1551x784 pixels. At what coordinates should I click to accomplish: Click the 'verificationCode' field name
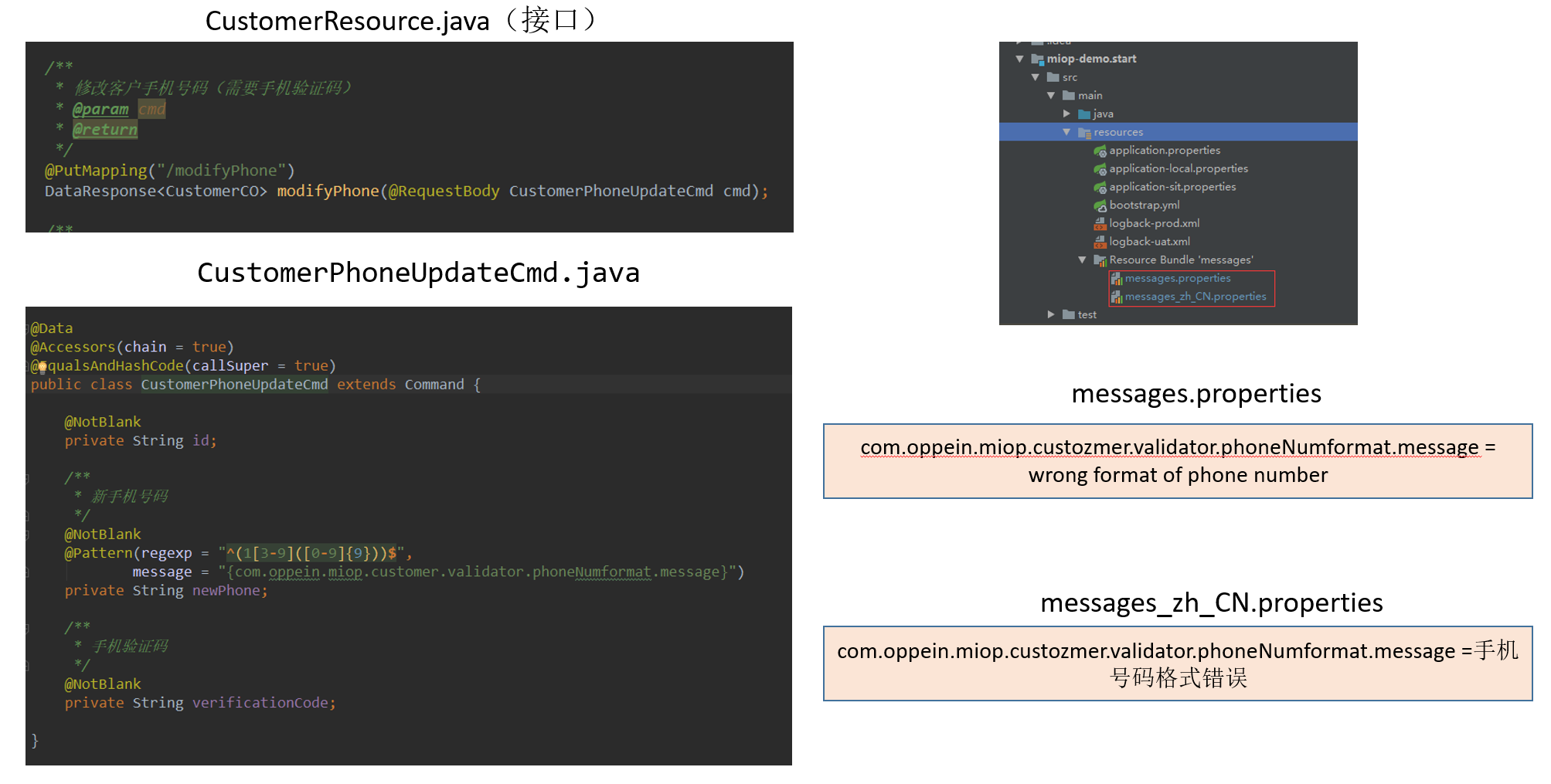point(260,703)
